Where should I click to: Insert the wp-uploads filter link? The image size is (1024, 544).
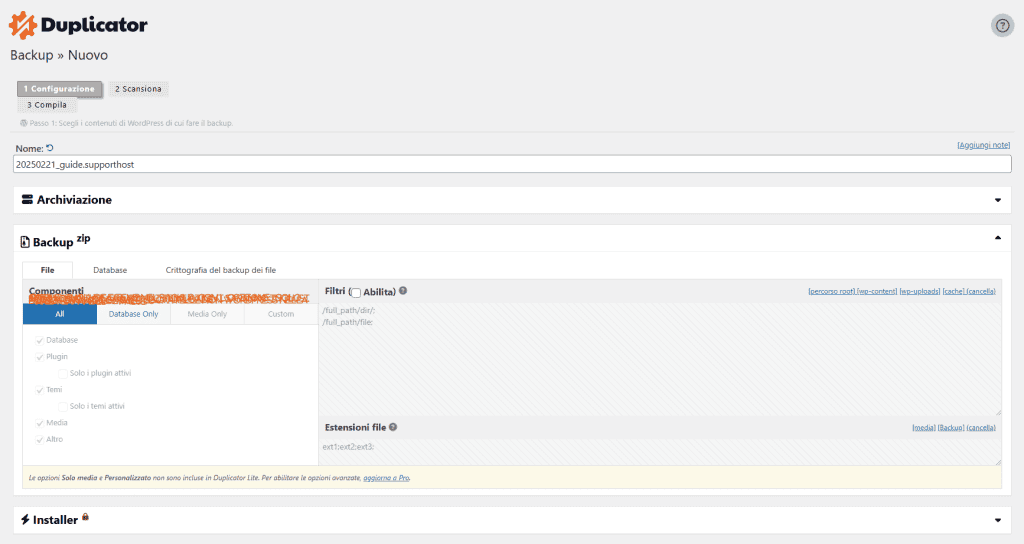point(920,291)
